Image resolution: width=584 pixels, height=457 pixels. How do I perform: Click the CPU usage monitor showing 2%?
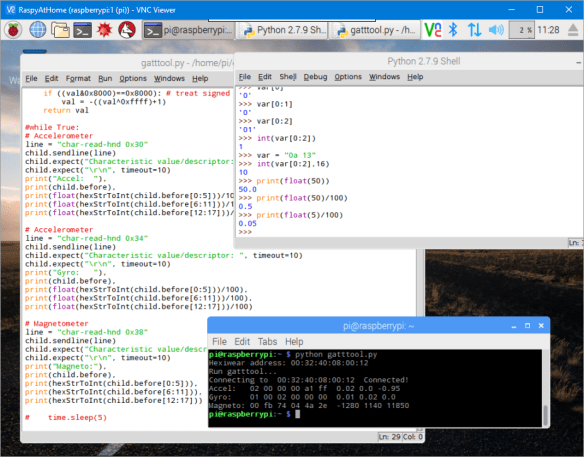click(x=522, y=30)
